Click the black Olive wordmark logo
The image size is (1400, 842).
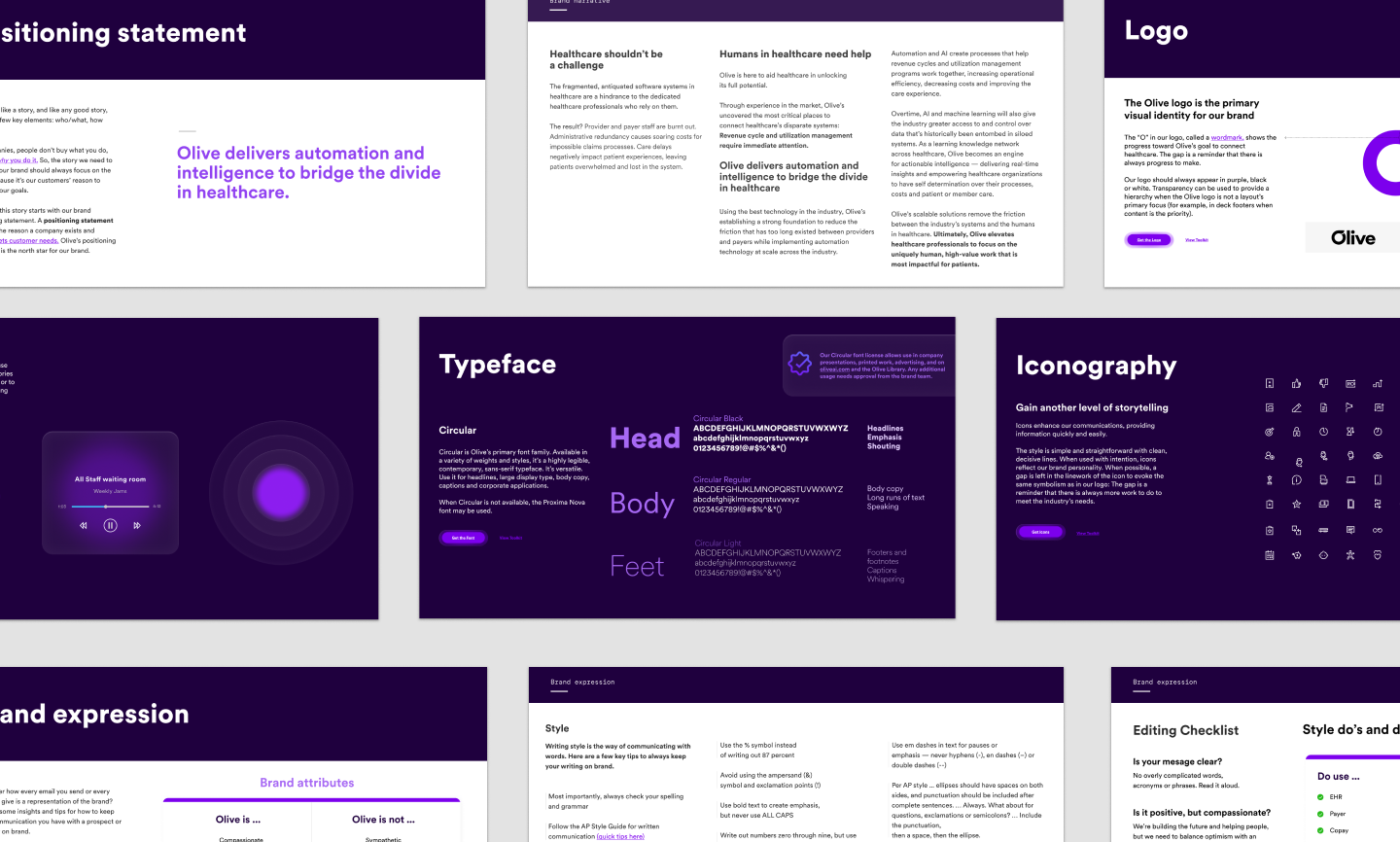click(1353, 238)
